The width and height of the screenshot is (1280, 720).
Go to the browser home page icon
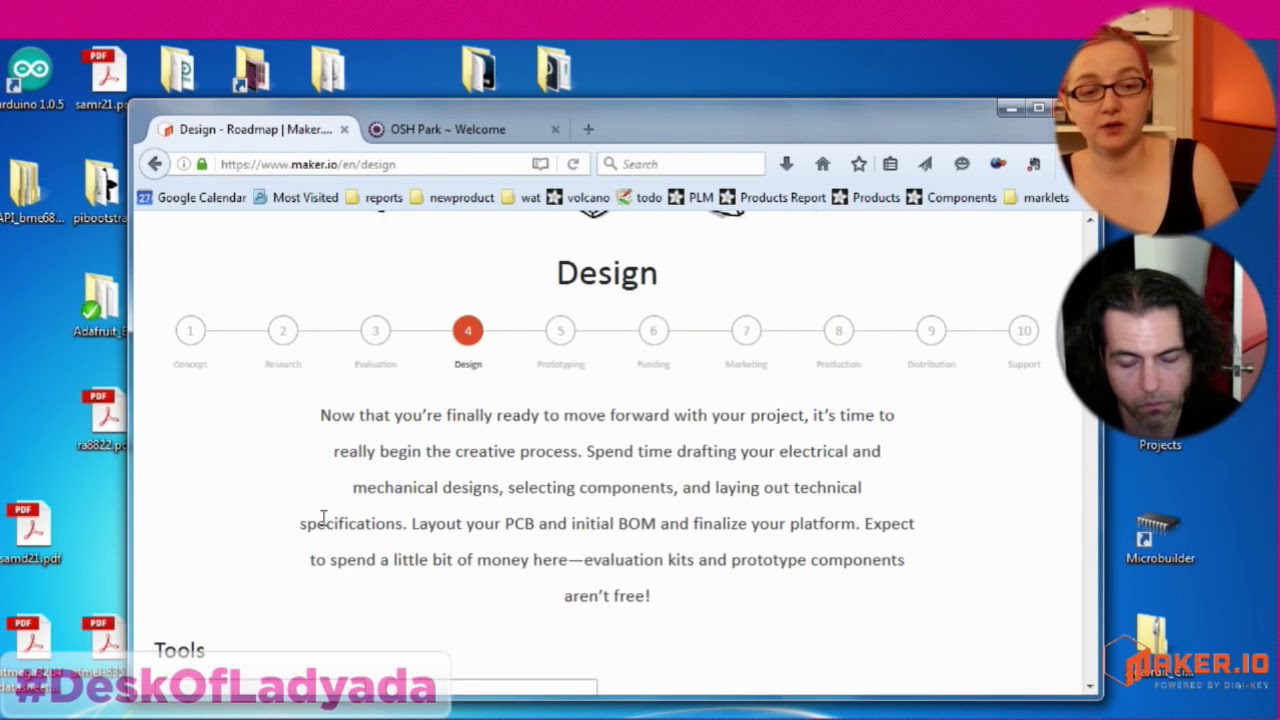822,164
